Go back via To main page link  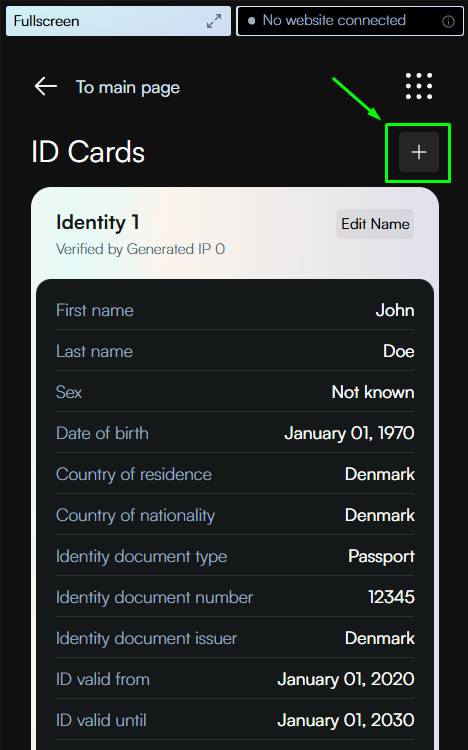(x=128, y=88)
